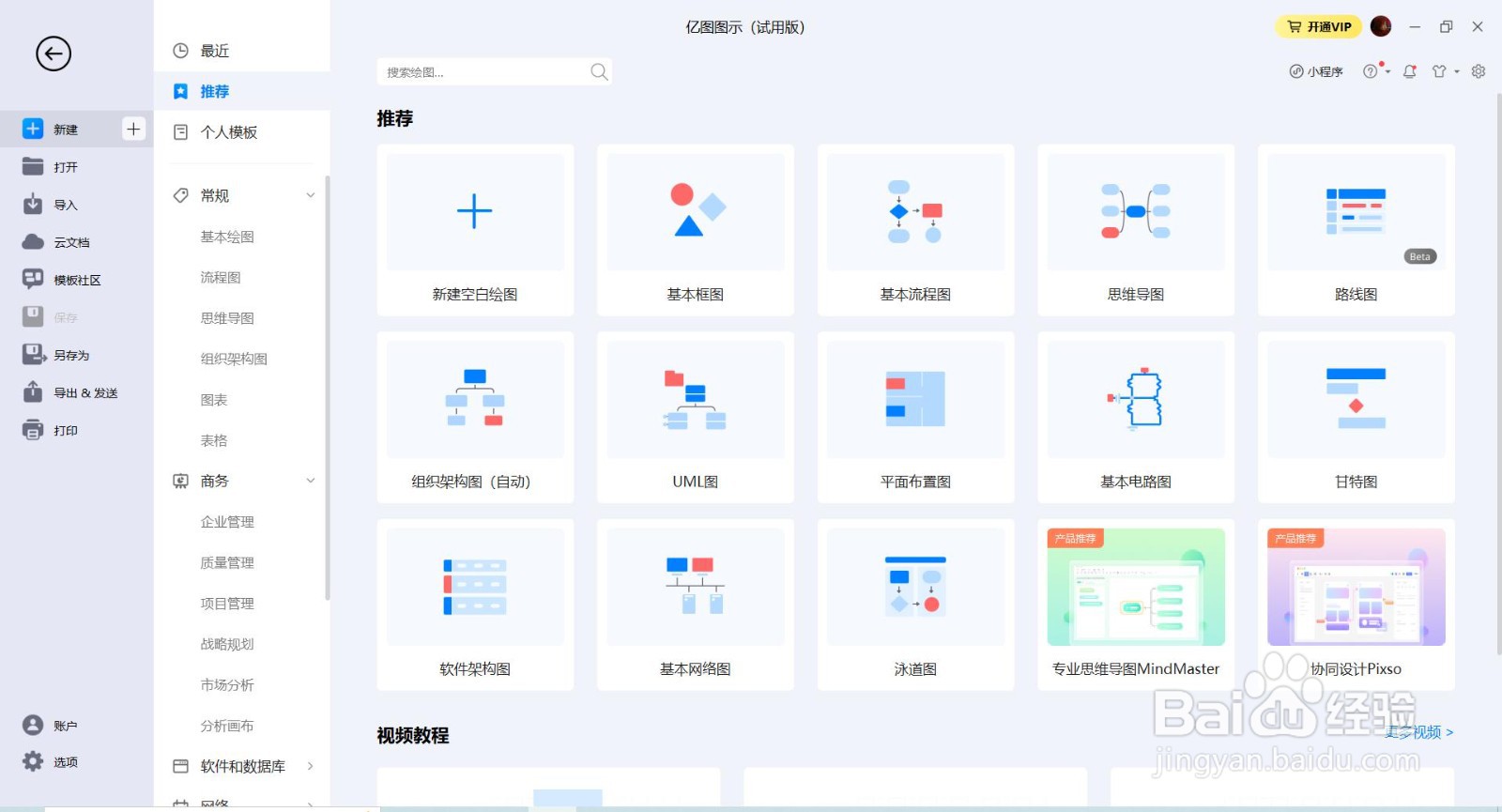
Task: Open the 打开 folder icon
Action: point(33,166)
